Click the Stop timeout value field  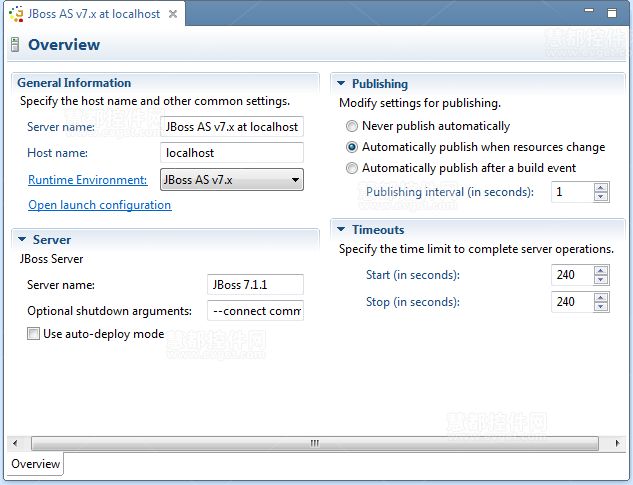[x=572, y=302]
